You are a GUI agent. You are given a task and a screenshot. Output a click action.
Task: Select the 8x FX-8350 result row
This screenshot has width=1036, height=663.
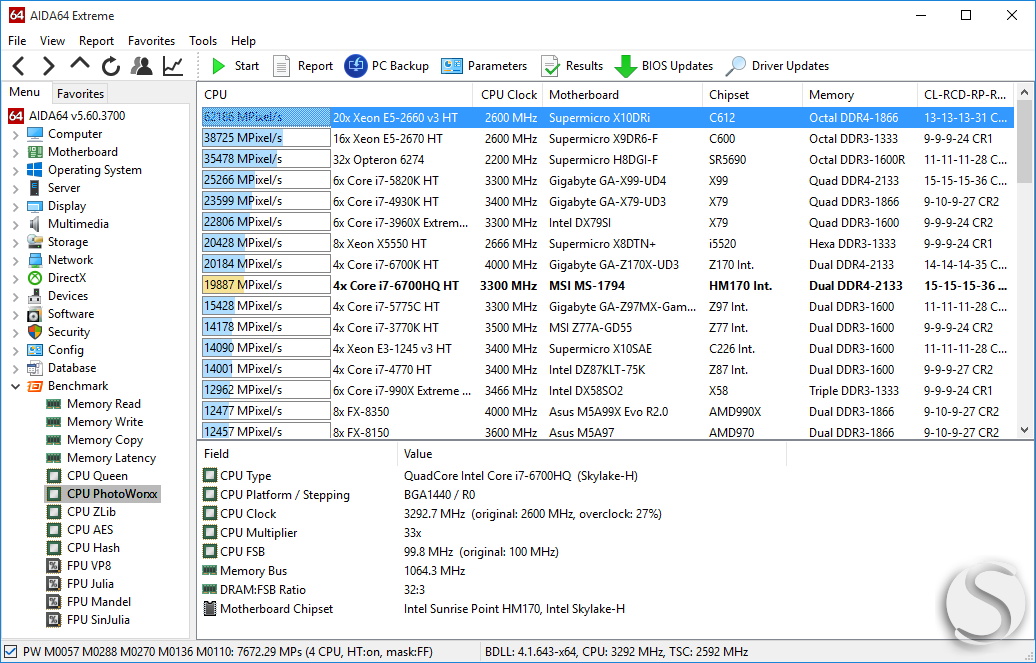coord(607,412)
